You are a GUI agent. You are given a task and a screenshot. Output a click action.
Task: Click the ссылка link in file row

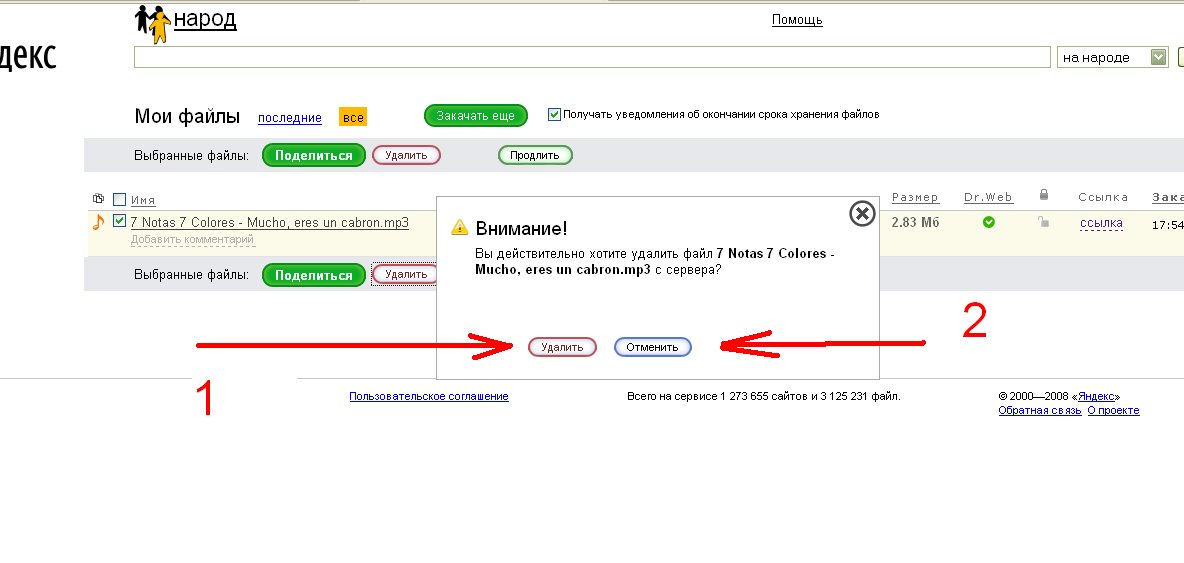pos(1101,223)
